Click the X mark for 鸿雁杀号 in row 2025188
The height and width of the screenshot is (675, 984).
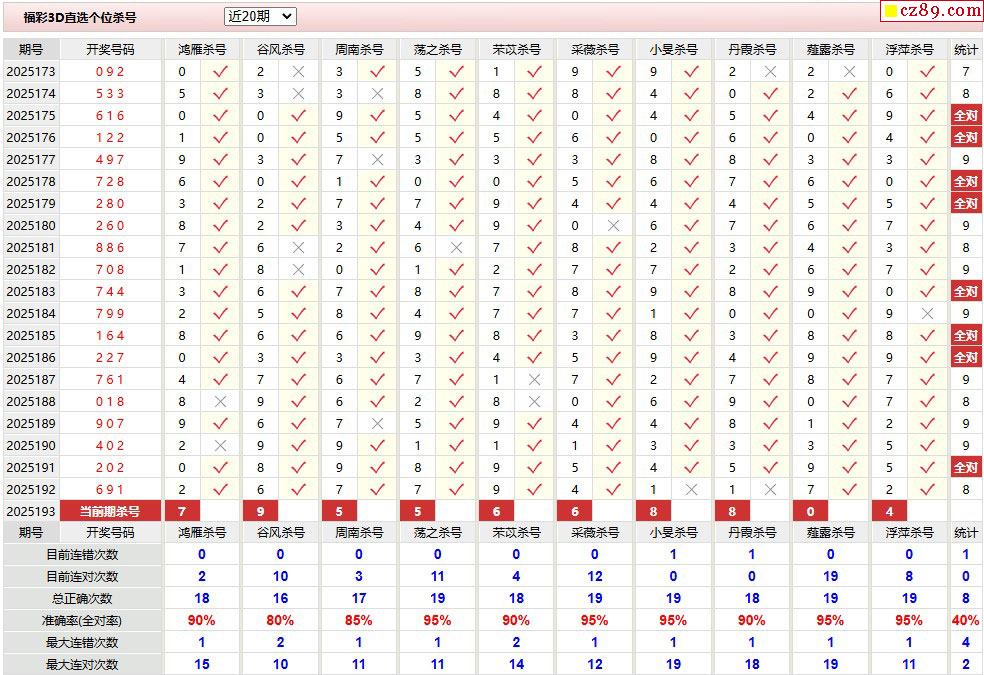click(x=220, y=401)
